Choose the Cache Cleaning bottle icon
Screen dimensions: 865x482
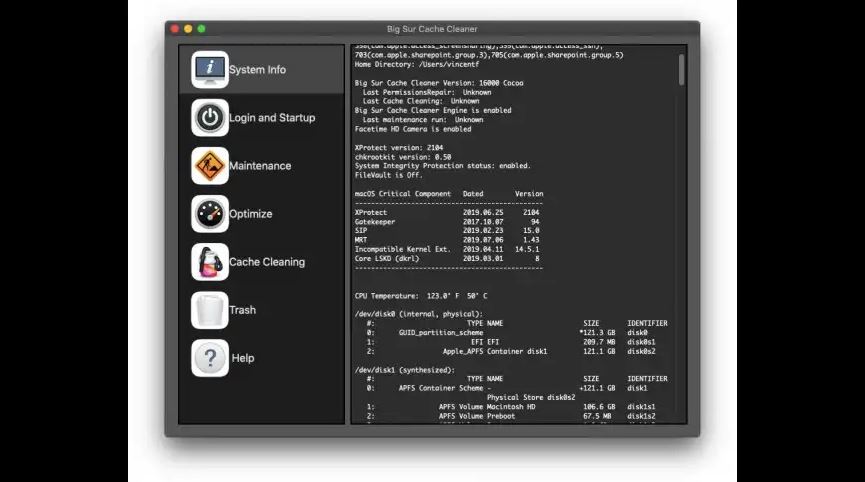(210, 262)
